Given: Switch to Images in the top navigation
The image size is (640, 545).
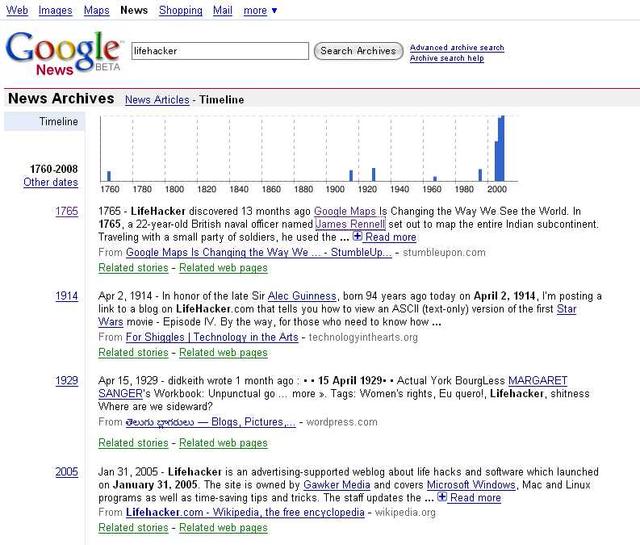Looking at the screenshot, I should point(55,10).
